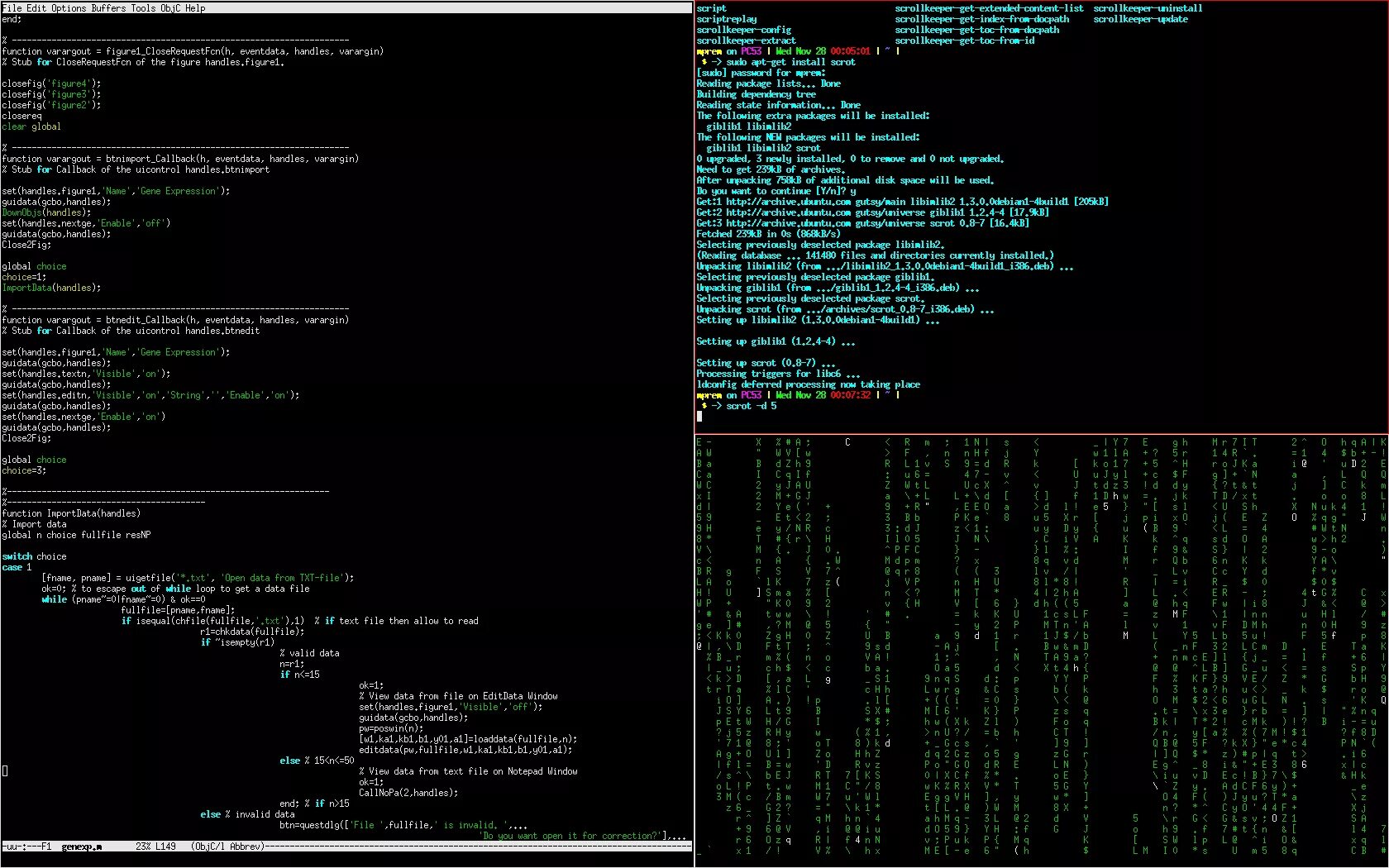Screen dimensions: 1389x868
Task: Click the hollow cursor box in Emacs margin
Action: [5, 771]
